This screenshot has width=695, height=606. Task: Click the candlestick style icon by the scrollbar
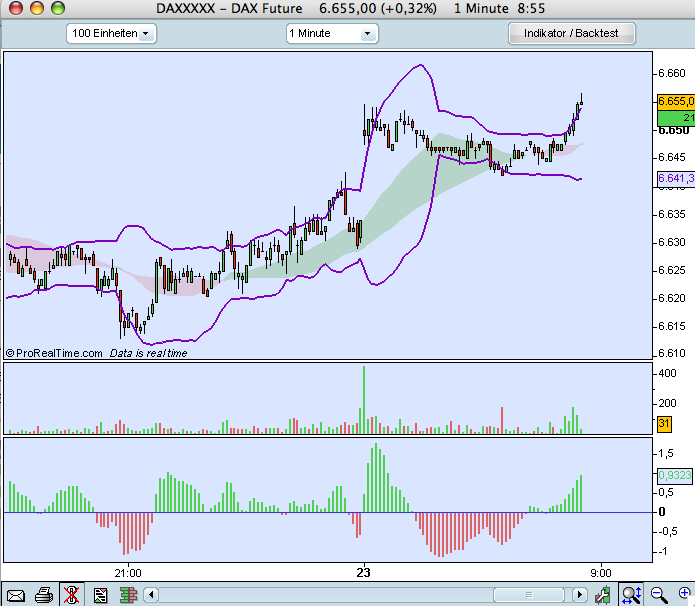[602, 595]
